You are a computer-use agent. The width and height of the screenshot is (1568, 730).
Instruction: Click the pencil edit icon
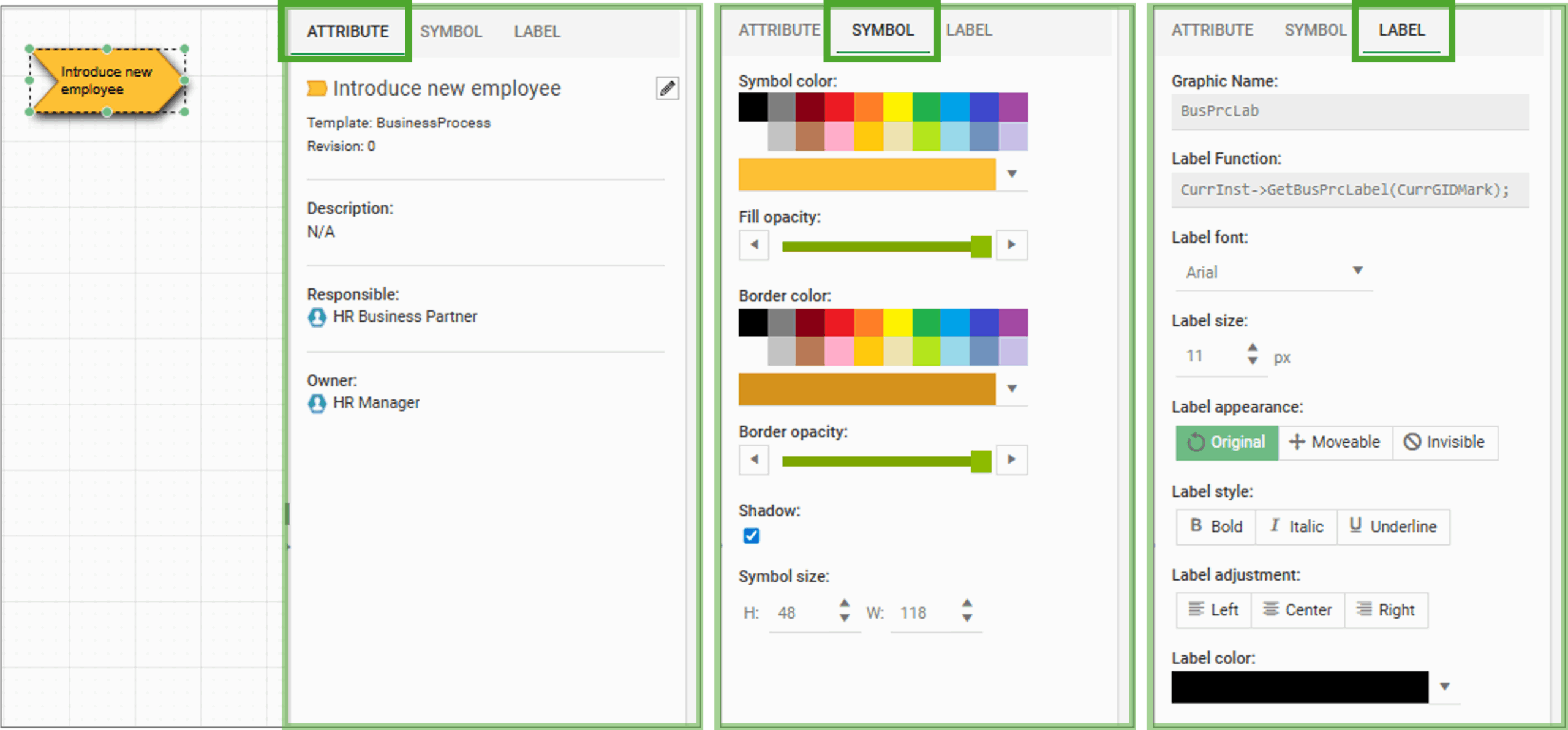click(x=667, y=88)
